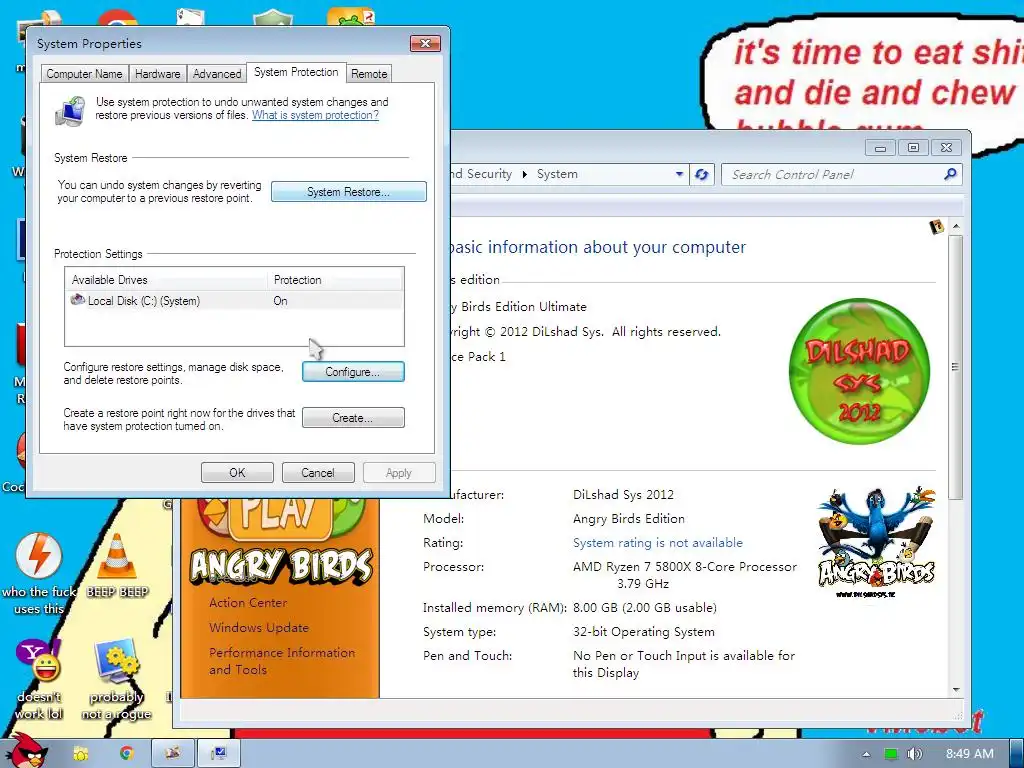Open Performance Information and Tools link

[x=281, y=661]
